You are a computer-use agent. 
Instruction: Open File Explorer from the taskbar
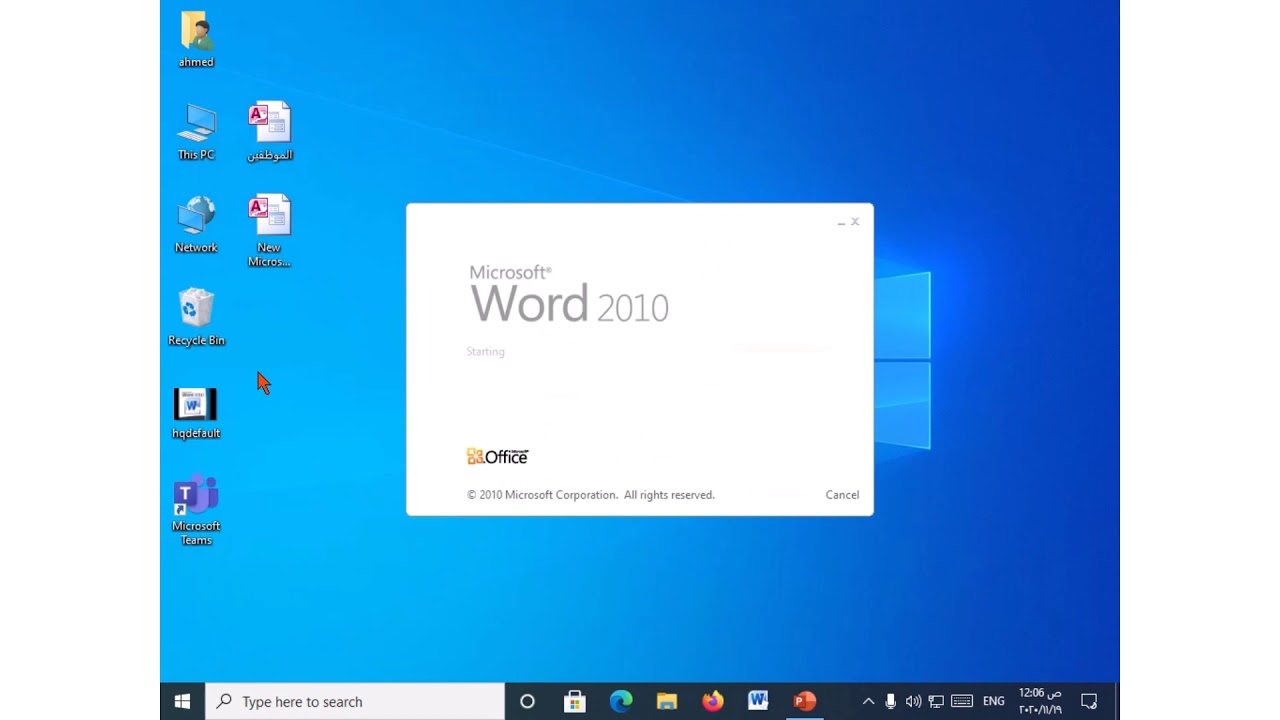click(667, 701)
